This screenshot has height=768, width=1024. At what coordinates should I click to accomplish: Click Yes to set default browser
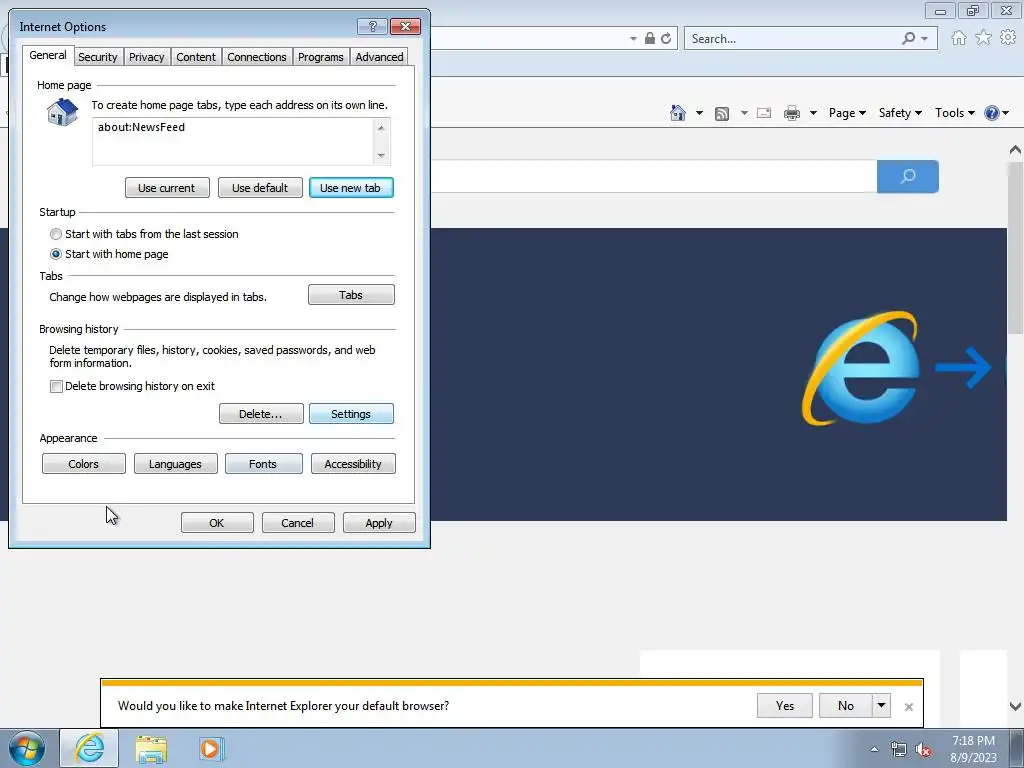pos(785,705)
